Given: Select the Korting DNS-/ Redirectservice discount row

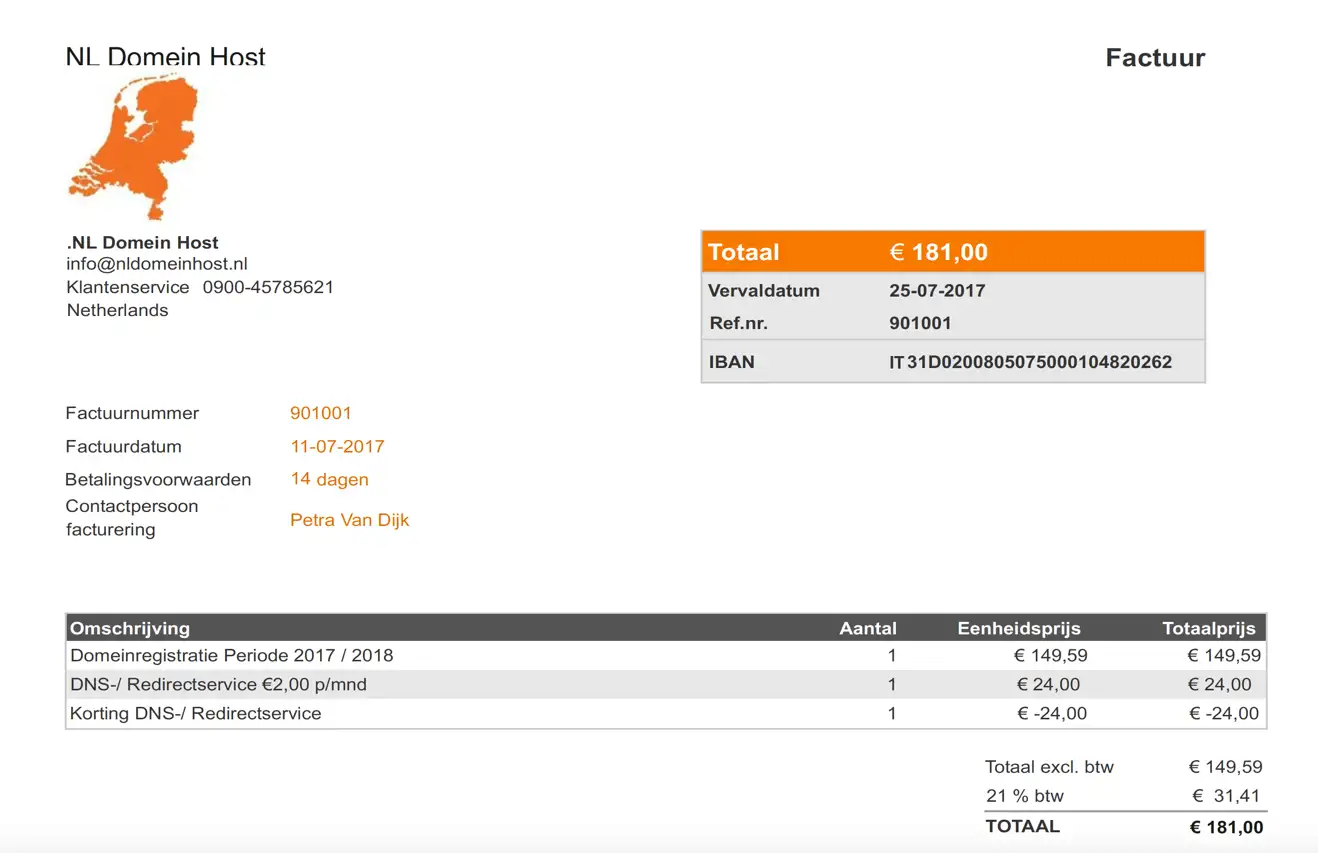Looking at the screenshot, I should click(x=195, y=713).
